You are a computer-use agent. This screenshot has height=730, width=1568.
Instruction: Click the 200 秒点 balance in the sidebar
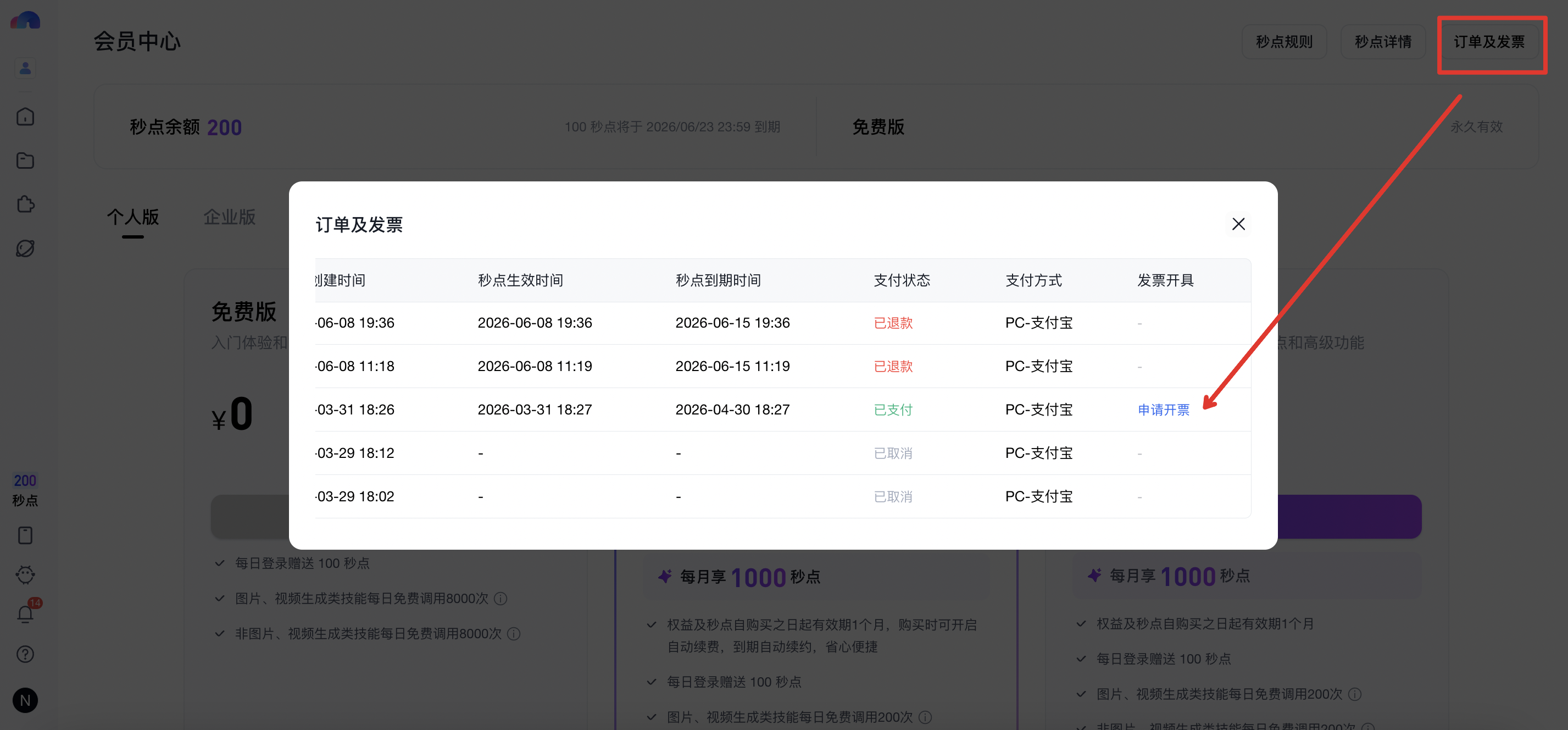[25, 490]
